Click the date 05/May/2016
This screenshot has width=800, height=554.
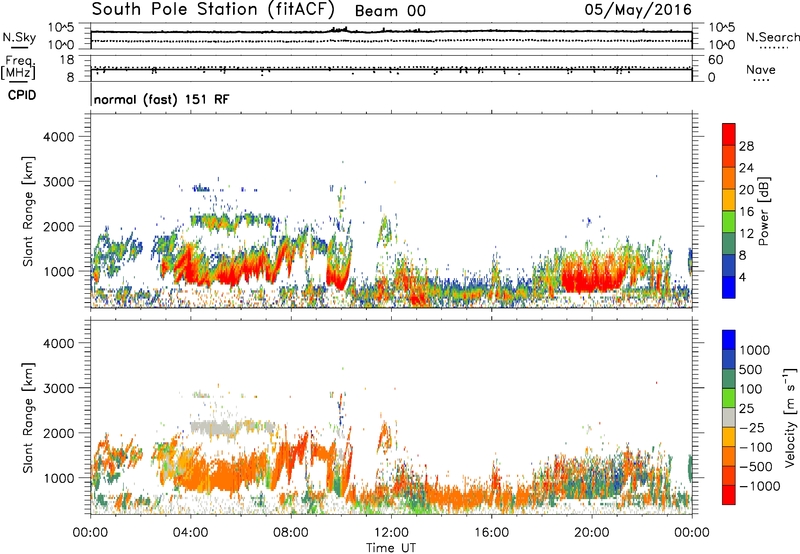point(638,10)
